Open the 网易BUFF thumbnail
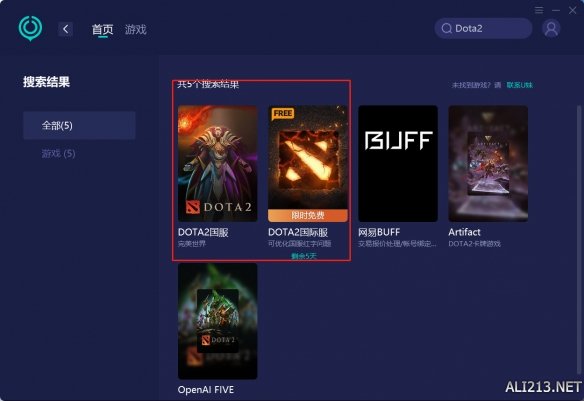 (398, 163)
